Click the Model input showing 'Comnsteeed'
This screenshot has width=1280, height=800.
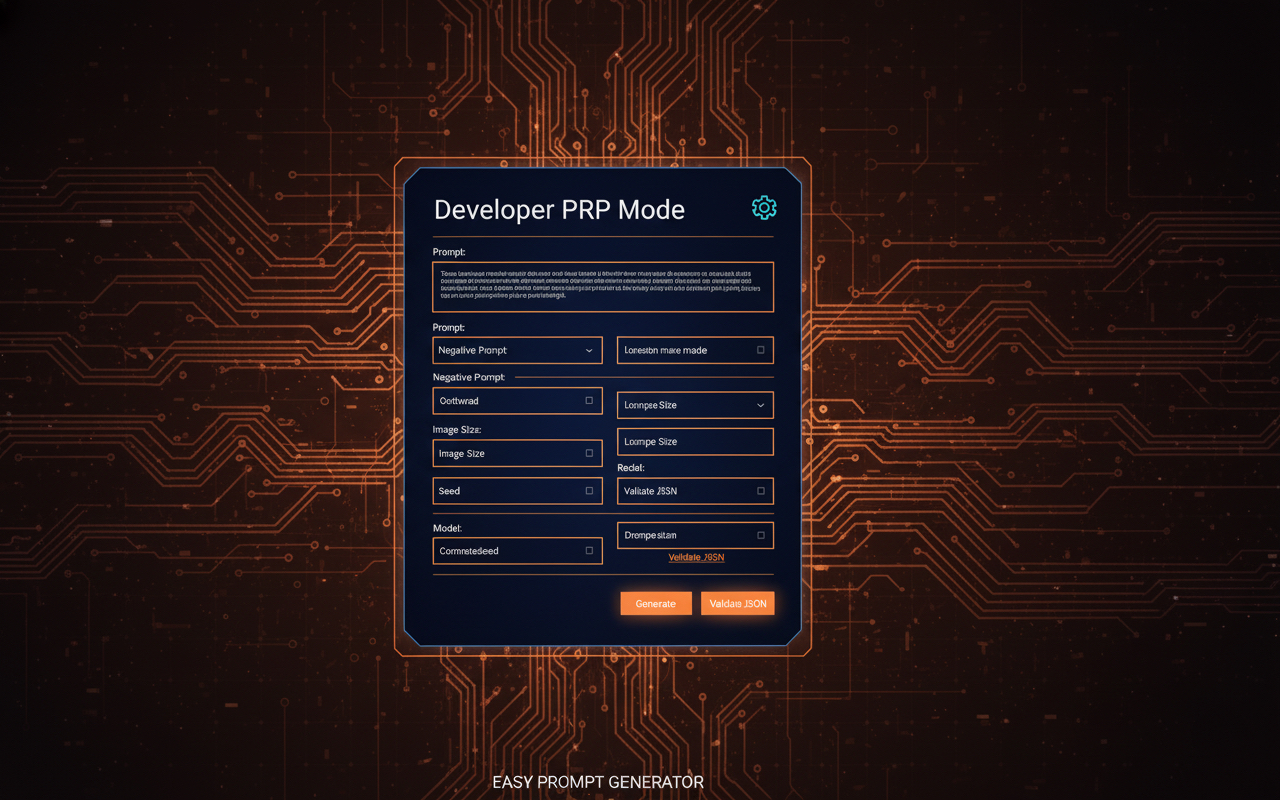click(500, 550)
